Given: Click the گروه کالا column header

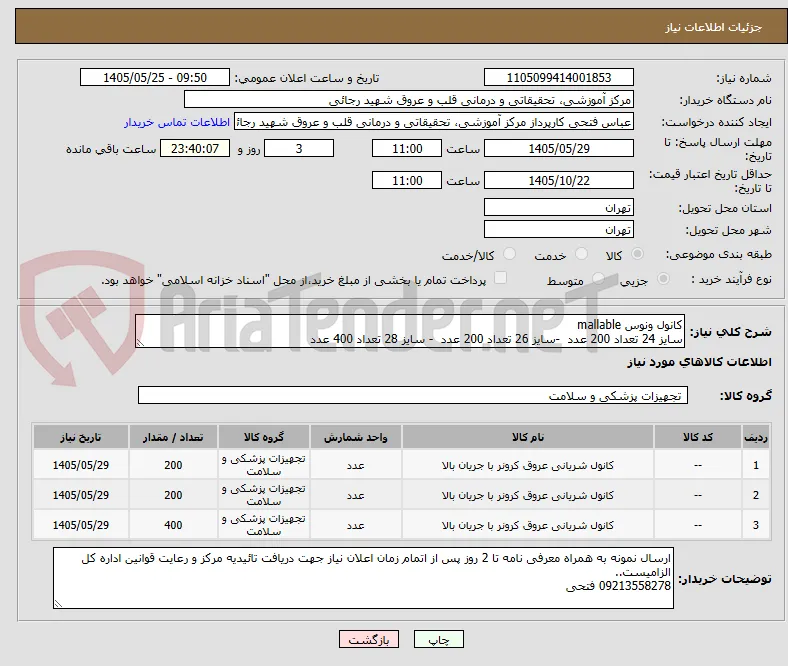Looking at the screenshot, I should (264, 437).
